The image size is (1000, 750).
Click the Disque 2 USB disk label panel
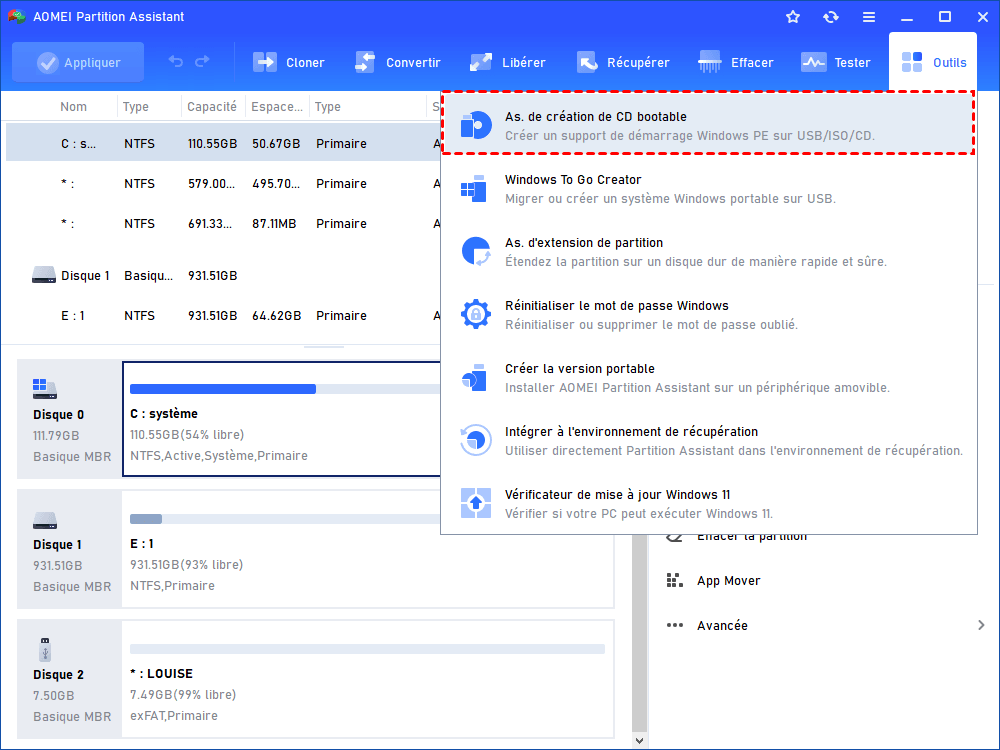pos(70,679)
